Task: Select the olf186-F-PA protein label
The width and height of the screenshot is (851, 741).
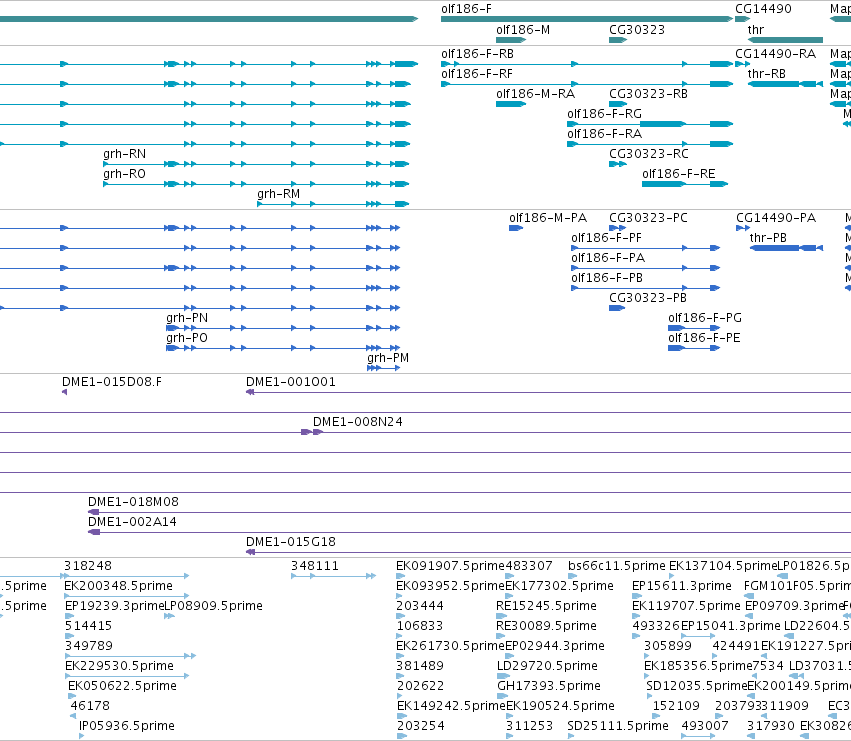Action: [x=608, y=258]
